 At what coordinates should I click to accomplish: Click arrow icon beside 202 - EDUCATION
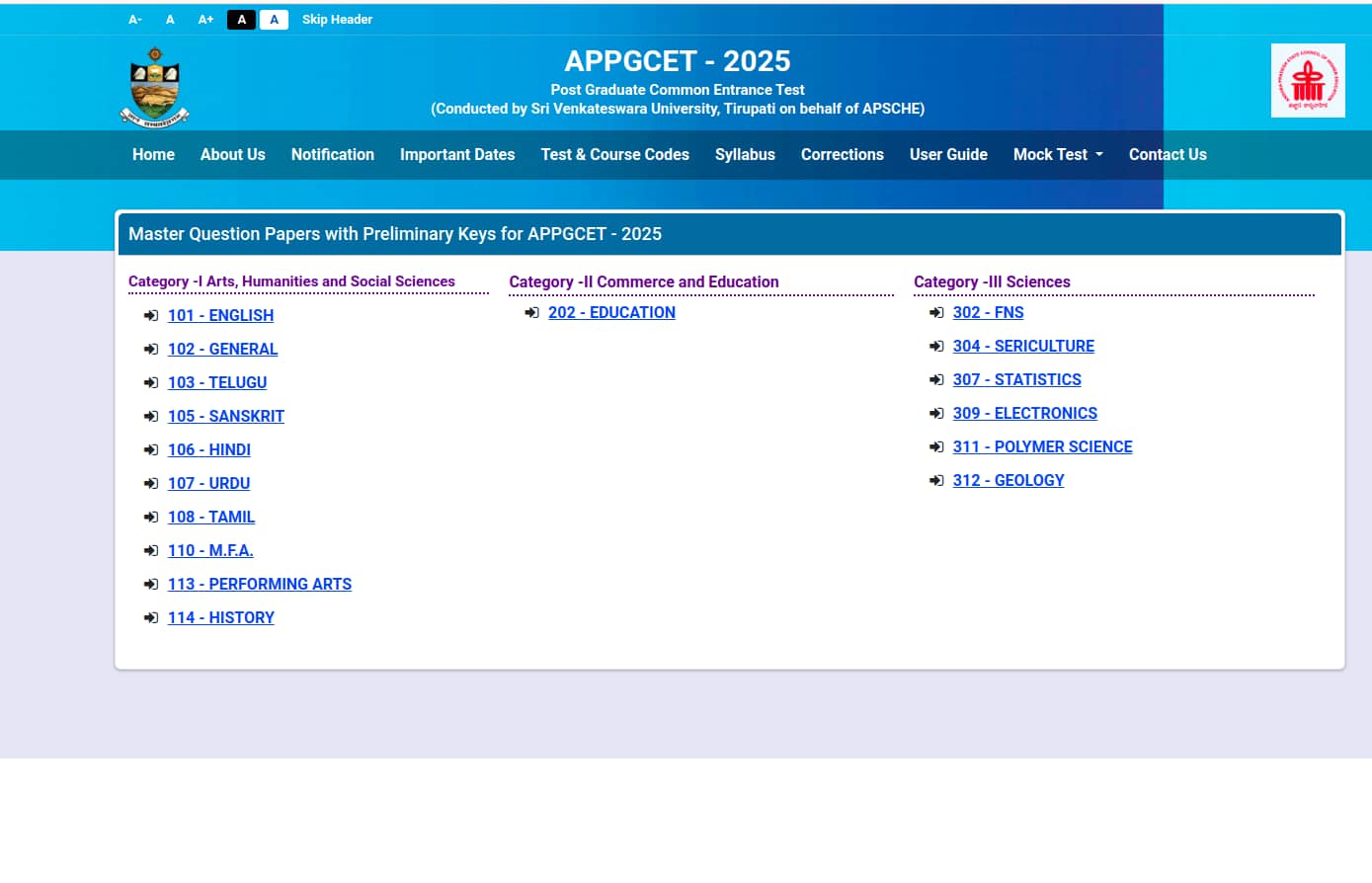tap(531, 313)
